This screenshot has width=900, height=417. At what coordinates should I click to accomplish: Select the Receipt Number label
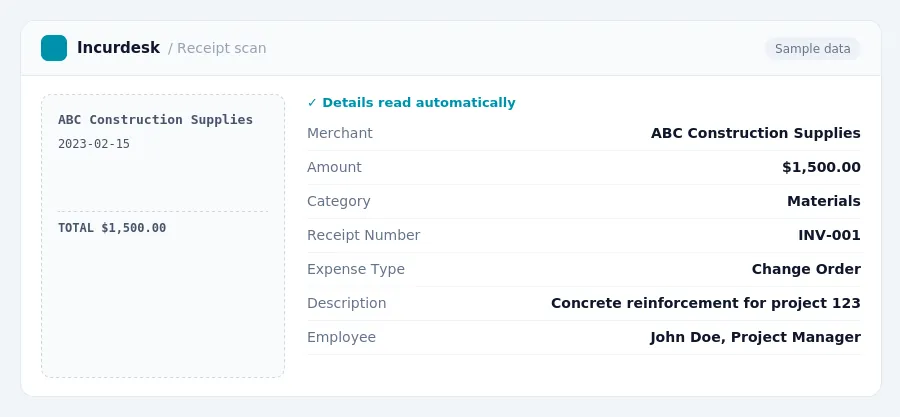(x=363, y=235)
